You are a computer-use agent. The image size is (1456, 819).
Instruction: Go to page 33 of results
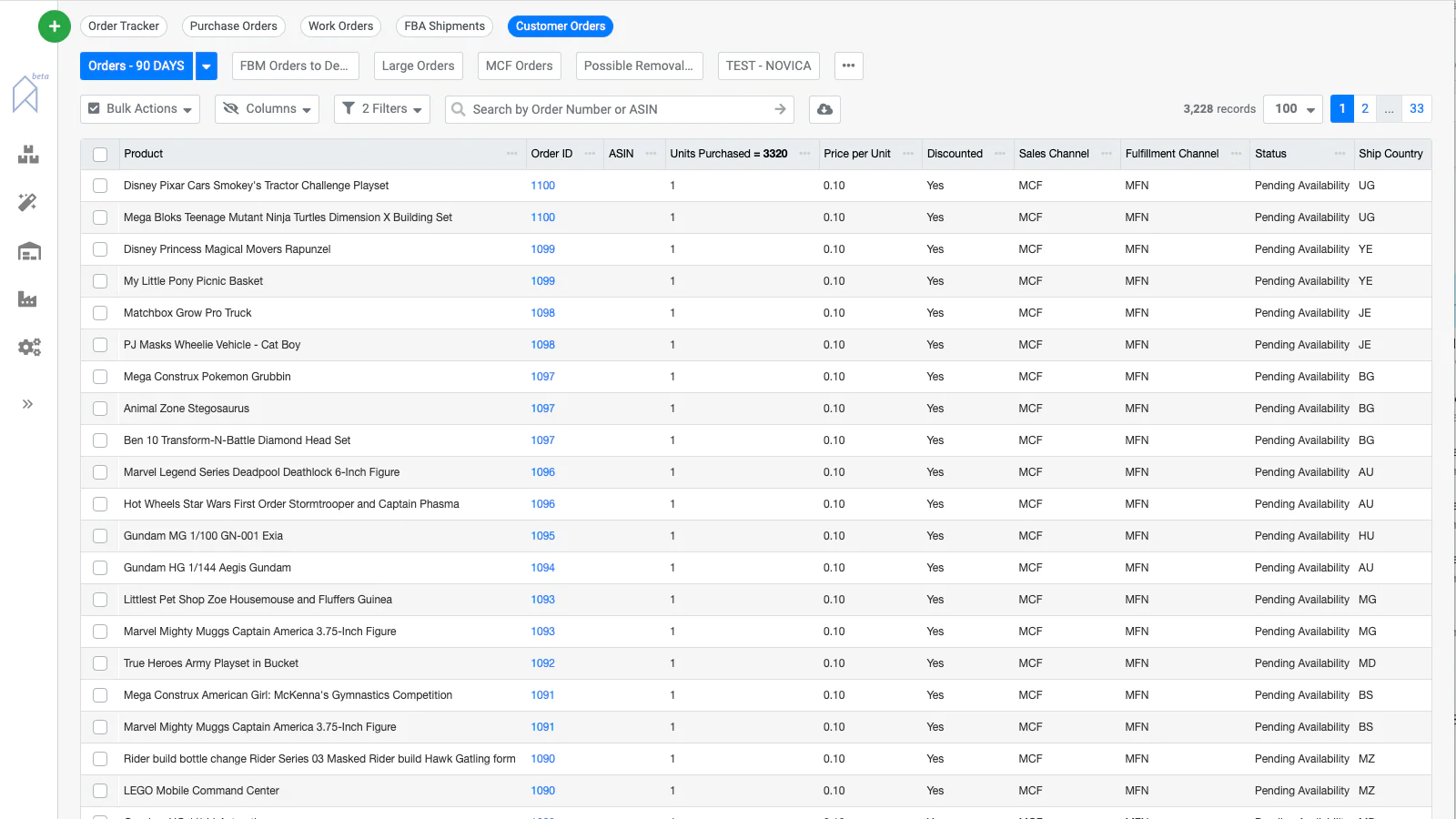[1416, 109]
